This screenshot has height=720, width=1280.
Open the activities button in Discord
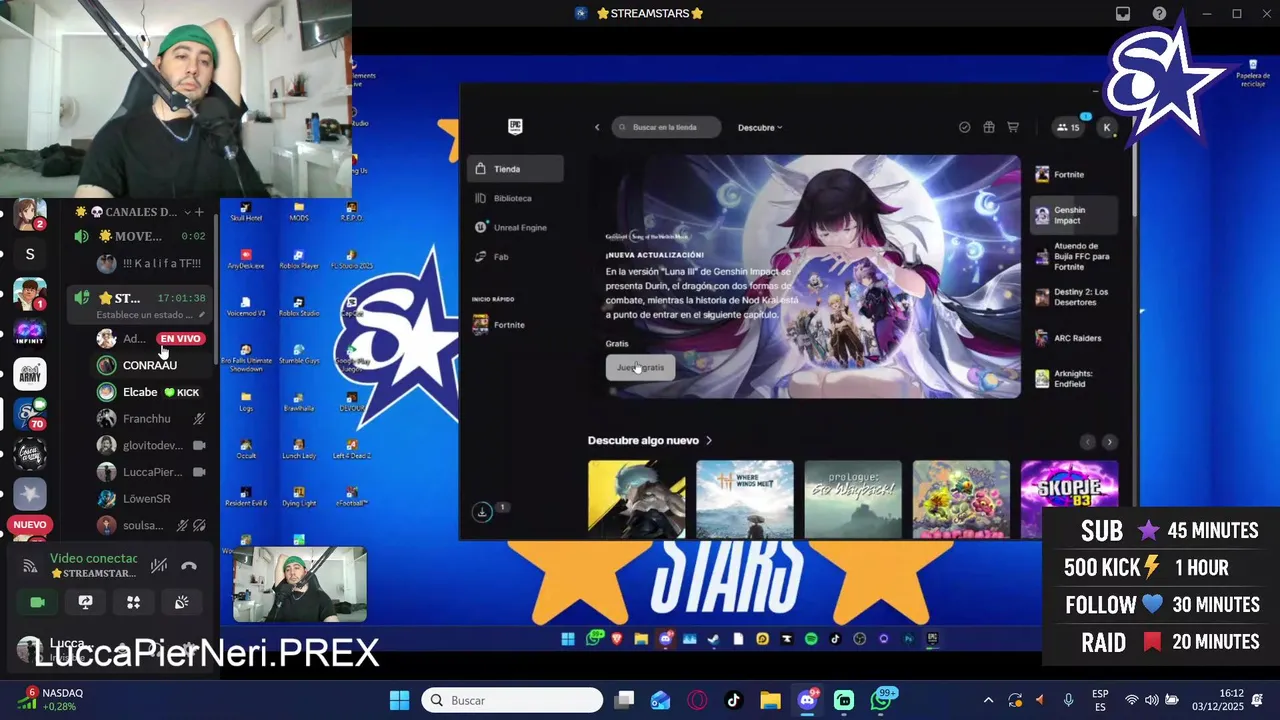pyautogui.click(x=133, y=602)
